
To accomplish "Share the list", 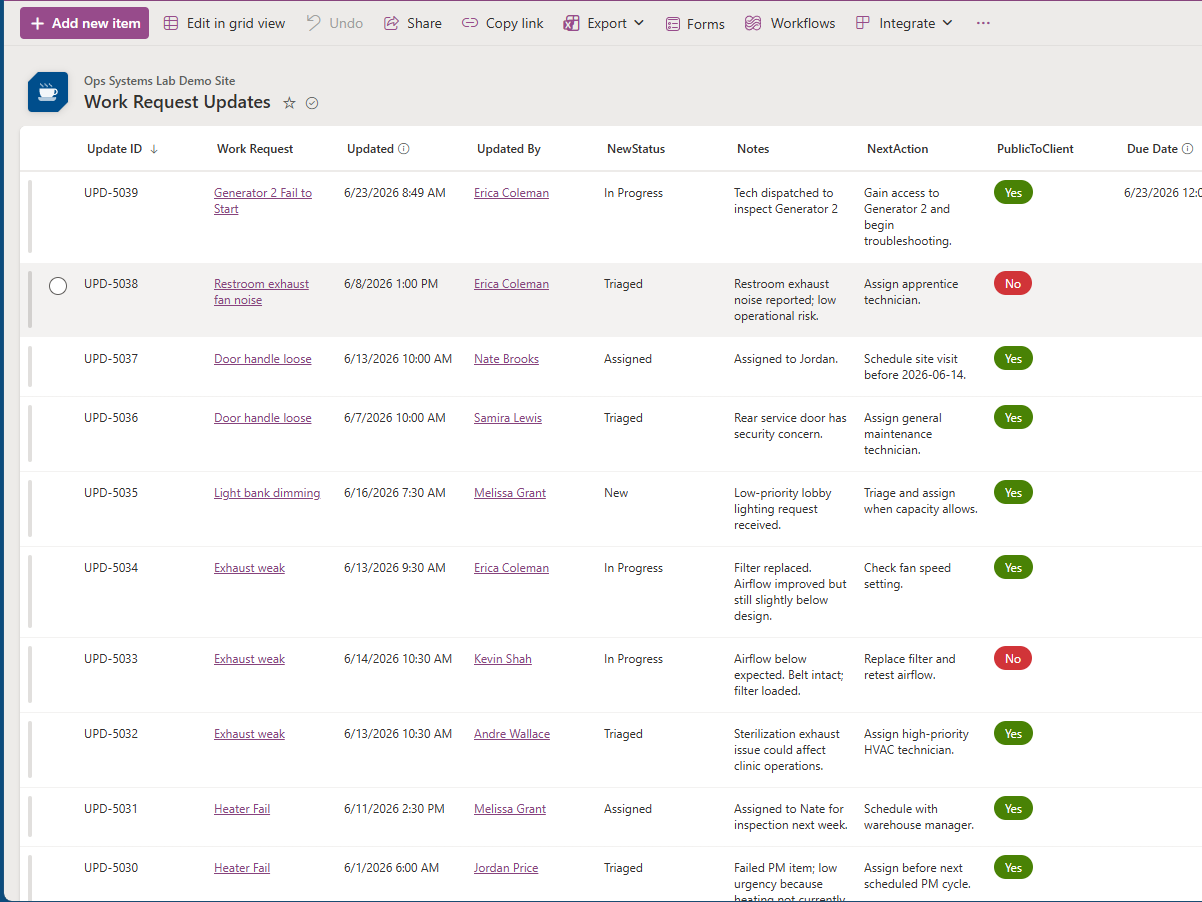I will 412,23.
